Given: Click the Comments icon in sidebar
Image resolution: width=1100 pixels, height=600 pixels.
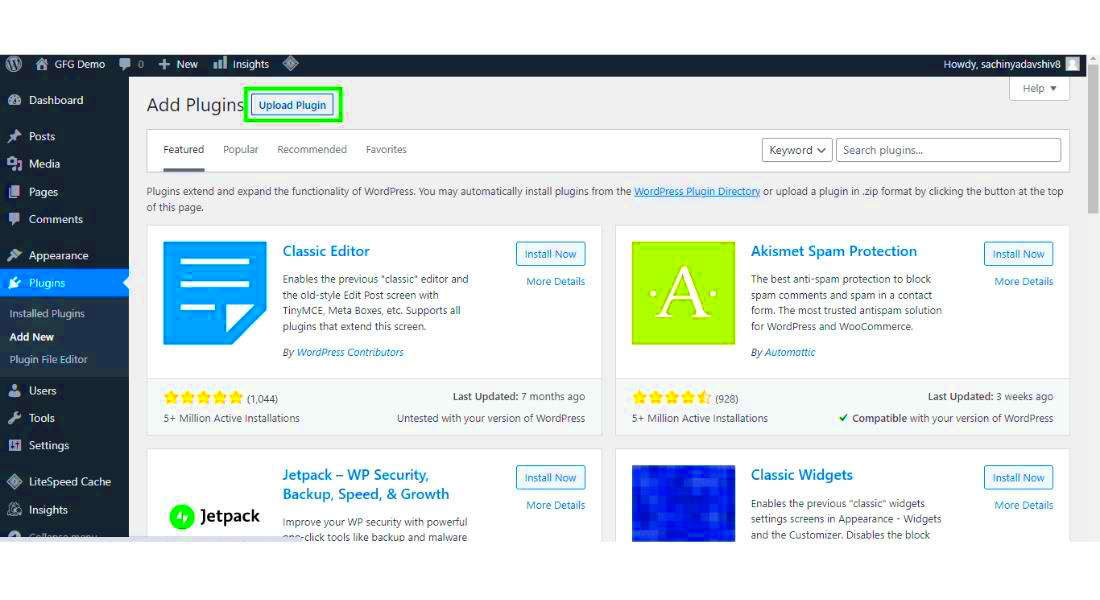Looking at the screenshot, I should pos(15,219).
